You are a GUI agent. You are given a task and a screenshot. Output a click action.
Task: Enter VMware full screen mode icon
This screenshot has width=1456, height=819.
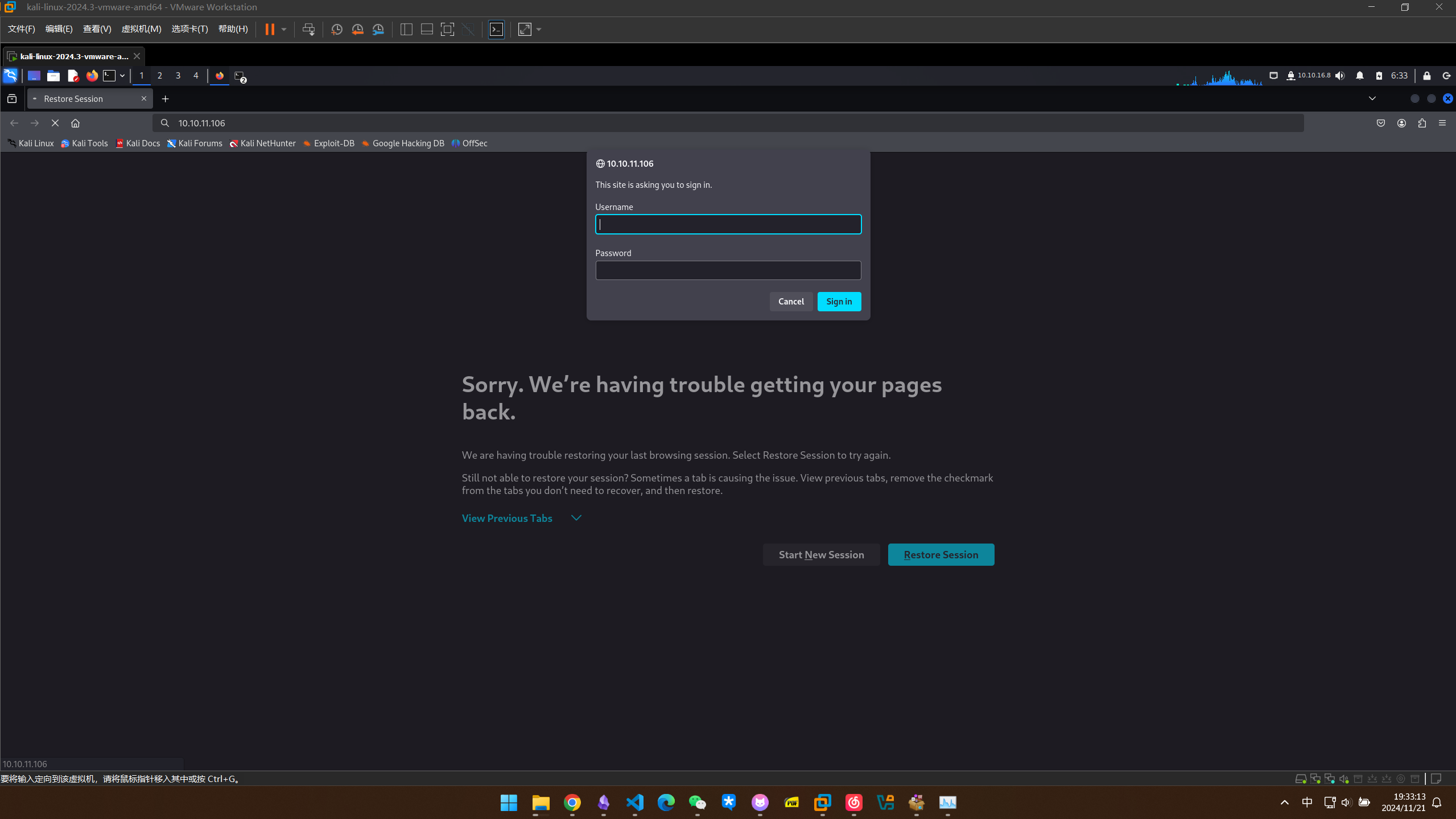(447, 30)
